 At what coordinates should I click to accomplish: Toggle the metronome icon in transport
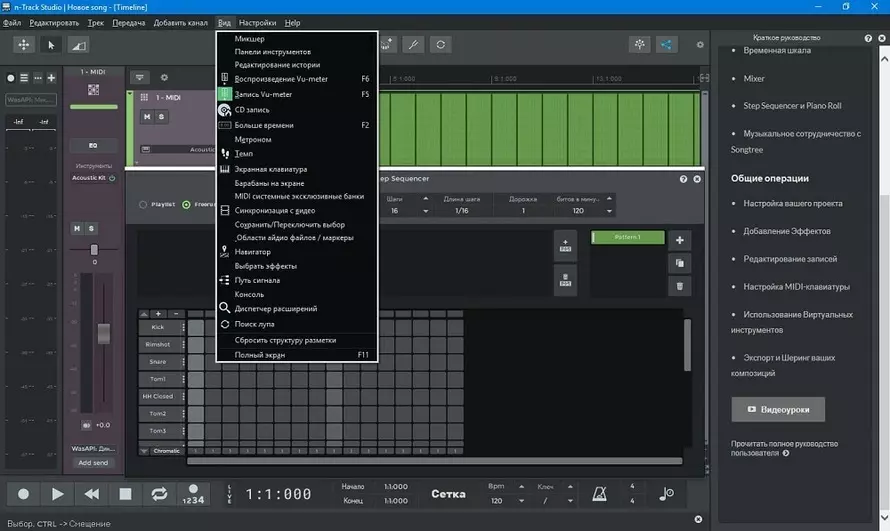pyautogui.click(x=599, y=494)
